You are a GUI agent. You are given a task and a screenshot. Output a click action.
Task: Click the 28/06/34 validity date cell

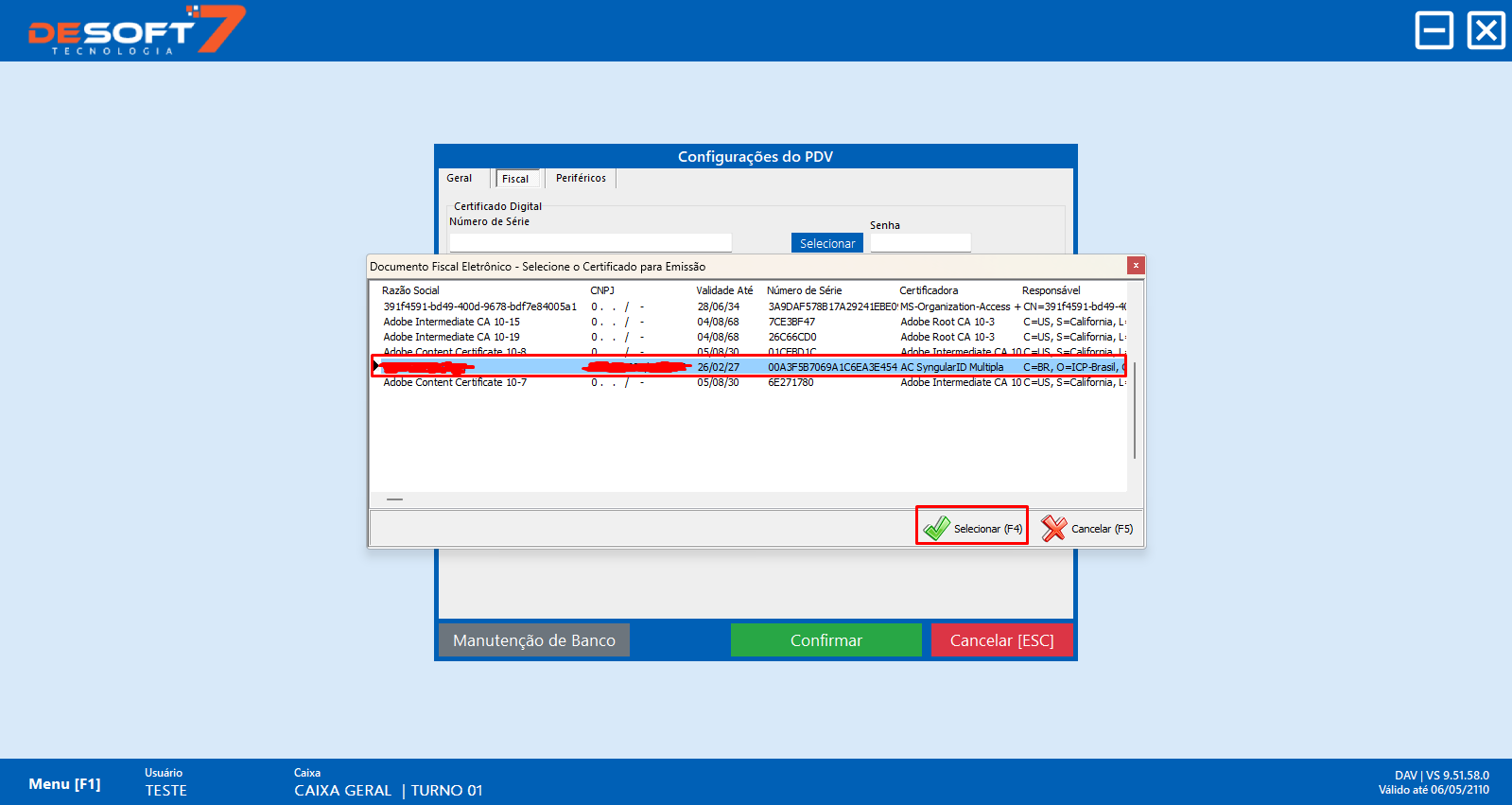click(719, 306)
